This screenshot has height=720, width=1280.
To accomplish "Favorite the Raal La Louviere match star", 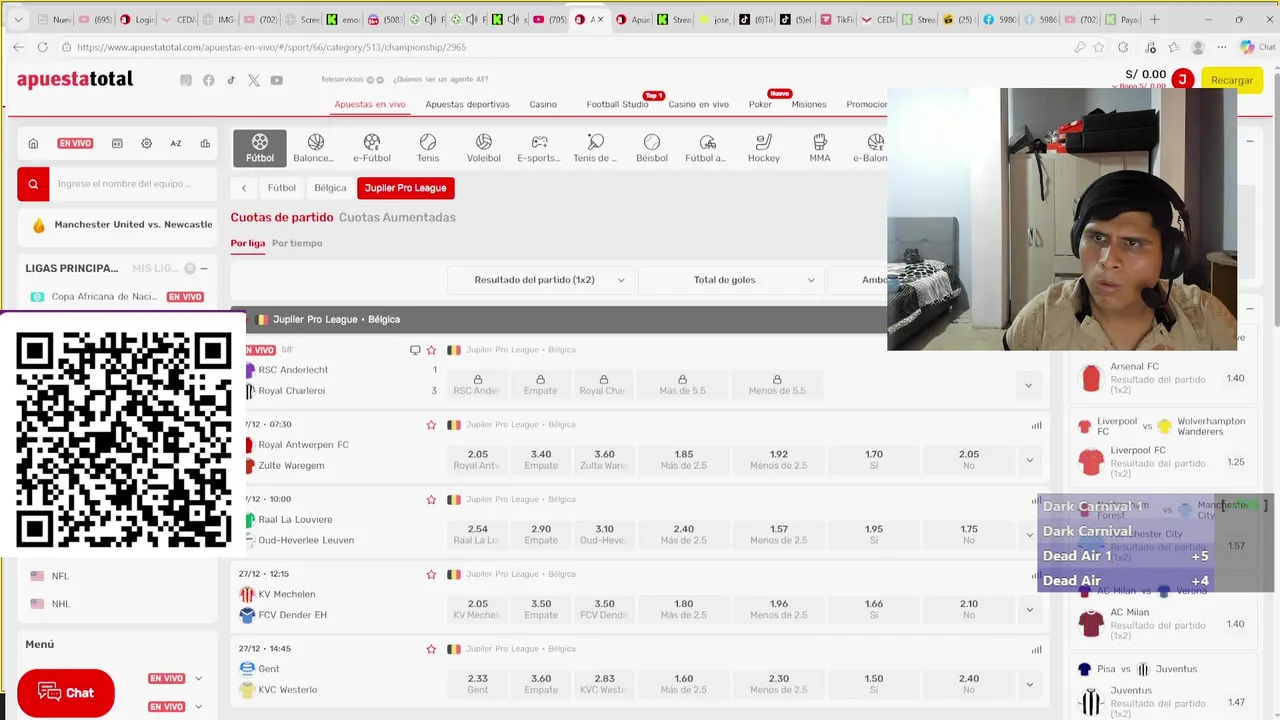I will pyautogui.click(x=431, y=499).
